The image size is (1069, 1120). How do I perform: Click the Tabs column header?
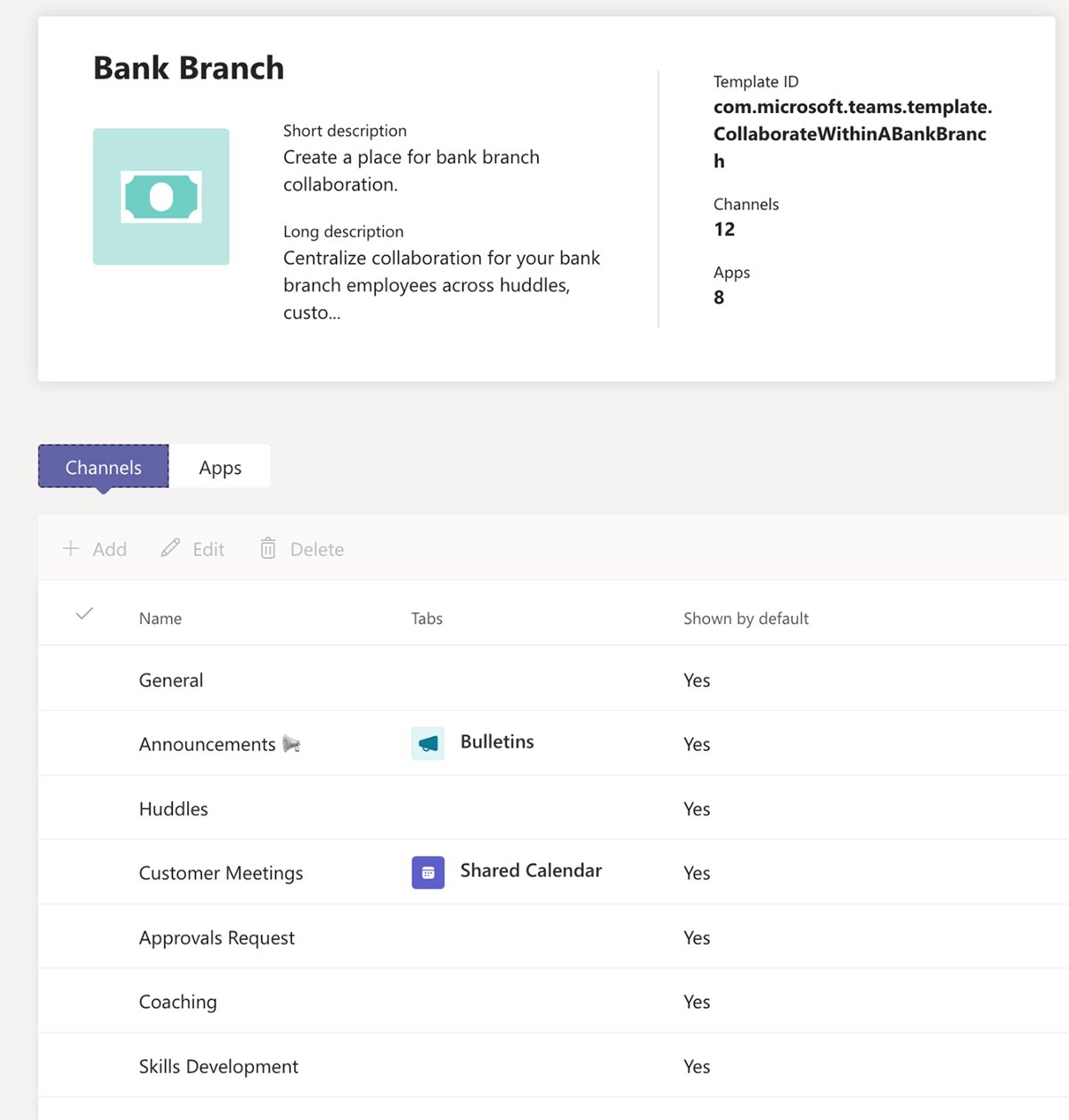427,617
